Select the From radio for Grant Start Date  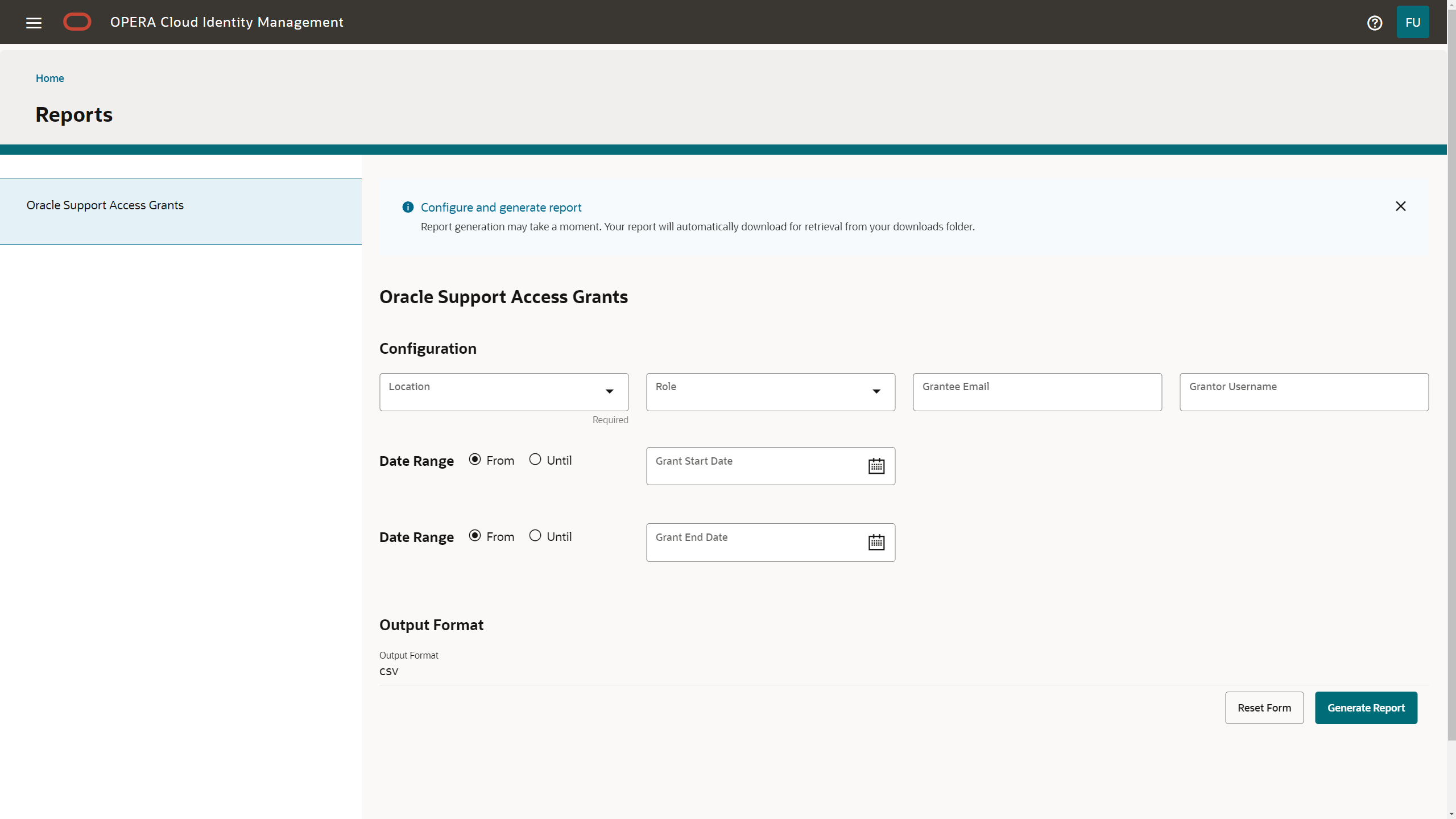(474, 459)
